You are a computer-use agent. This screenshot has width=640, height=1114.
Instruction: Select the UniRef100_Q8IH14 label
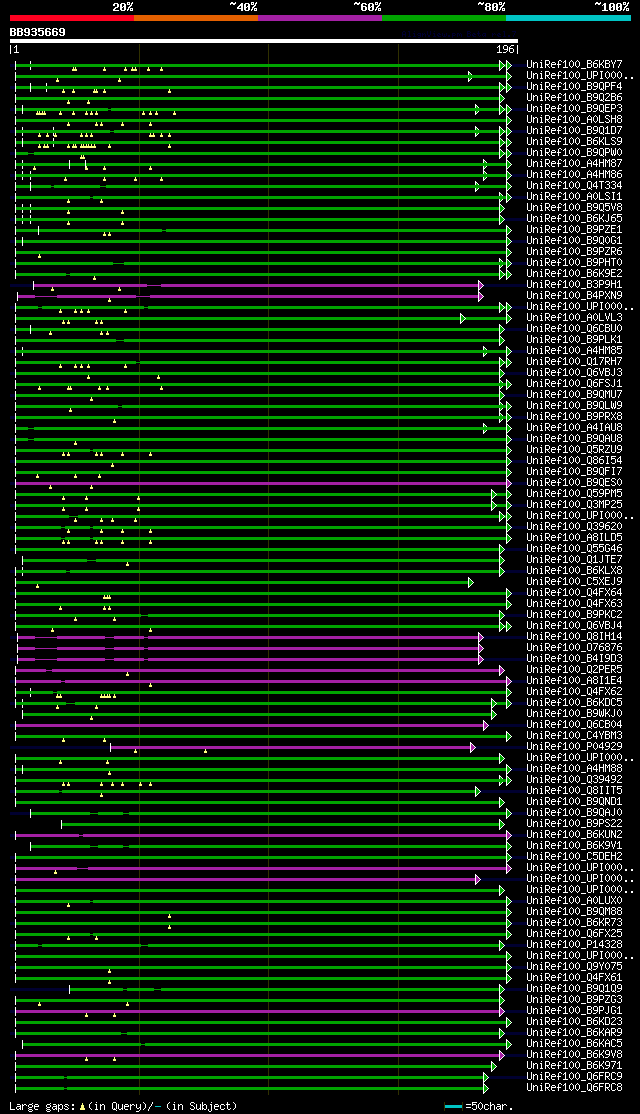[x=575, y=637]
